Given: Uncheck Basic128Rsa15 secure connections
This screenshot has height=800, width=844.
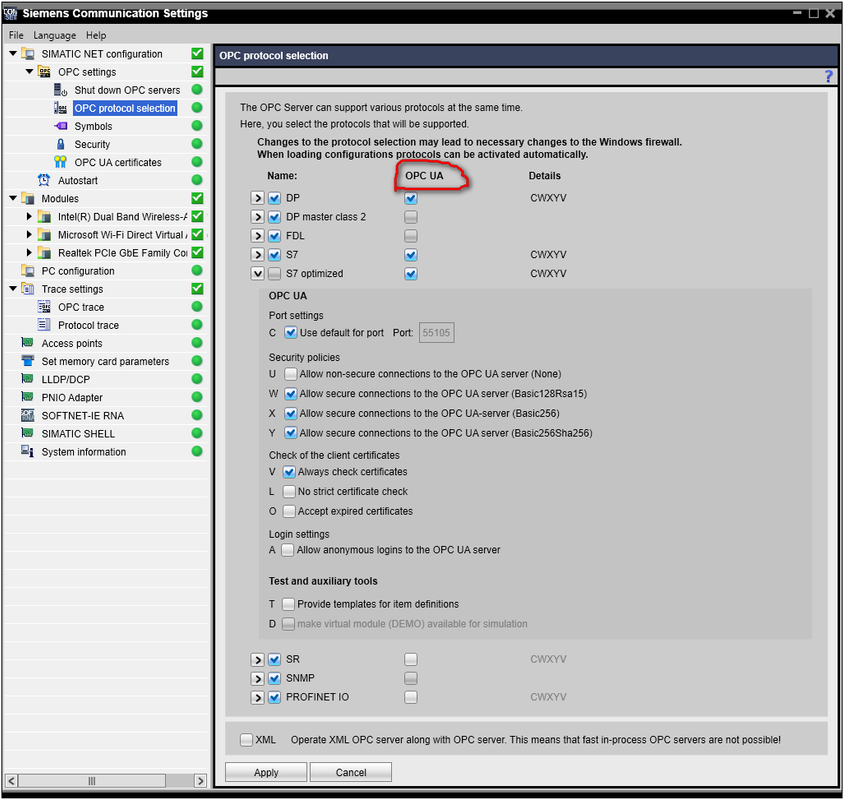Looking at the screenshot, I should [291, 394].
